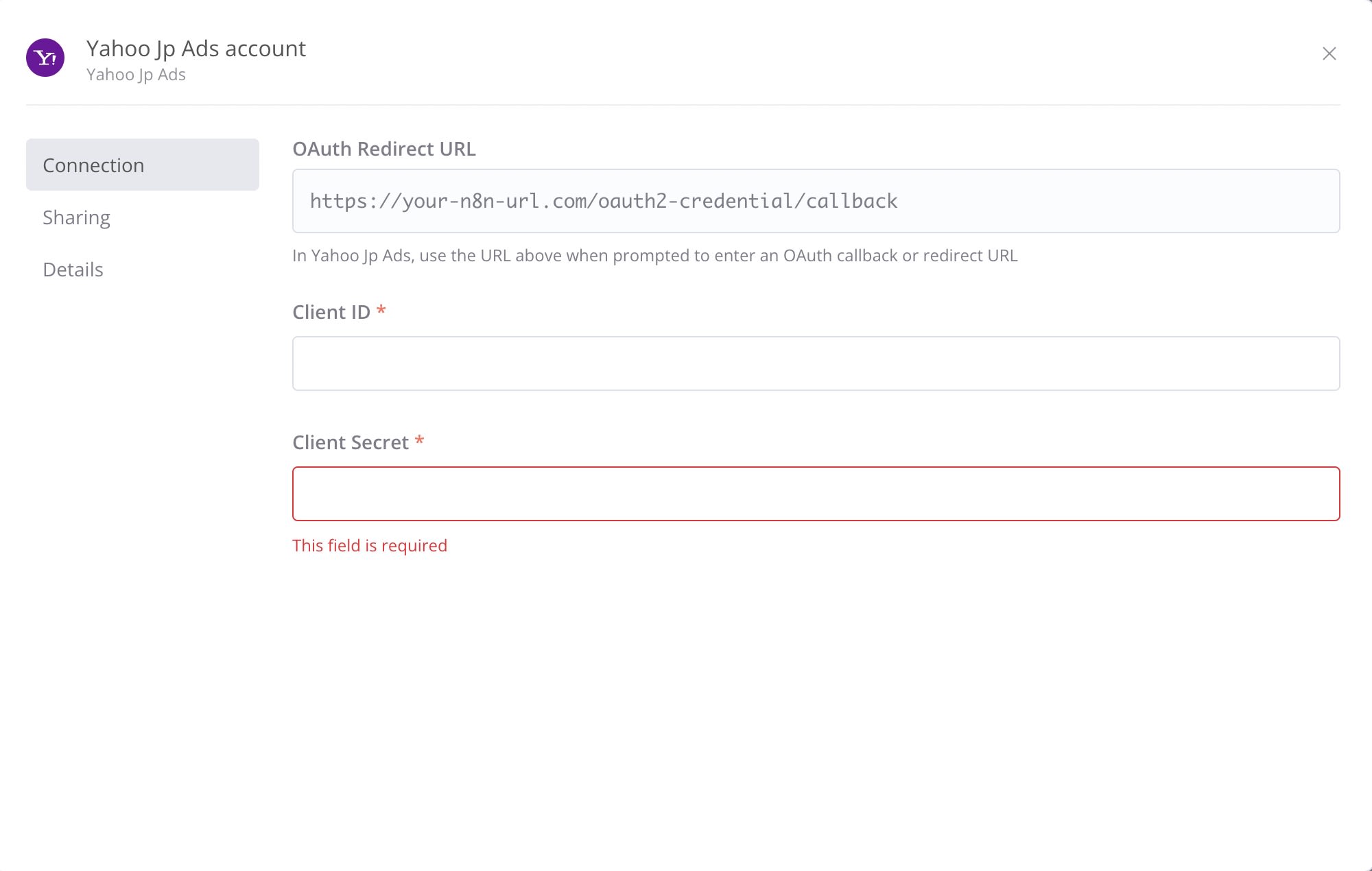Viewport: 1372px width, 871px height.
Task: Click the redirect URL hint text
Action: (655, 256)
